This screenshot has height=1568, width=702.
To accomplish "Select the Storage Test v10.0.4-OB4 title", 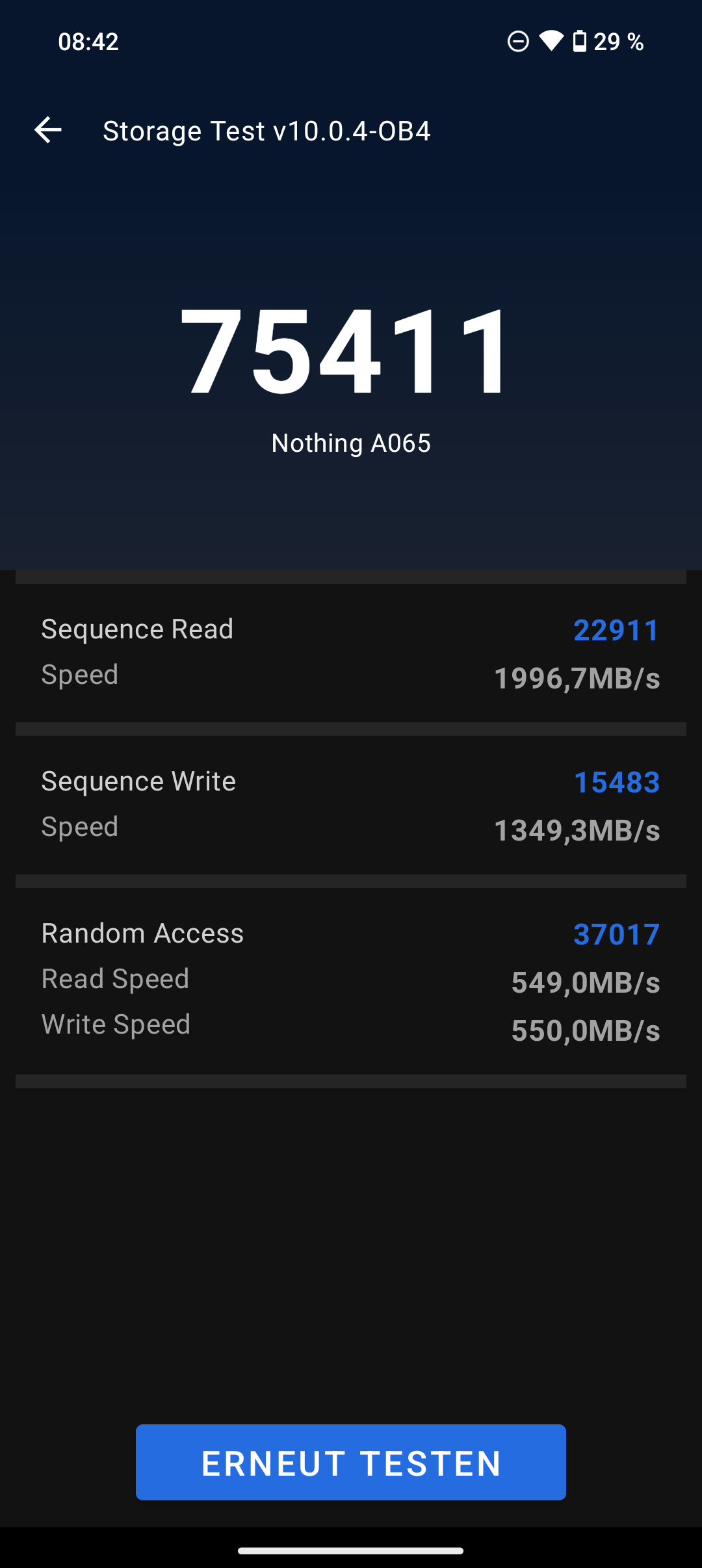I will (x=266, y=131).
